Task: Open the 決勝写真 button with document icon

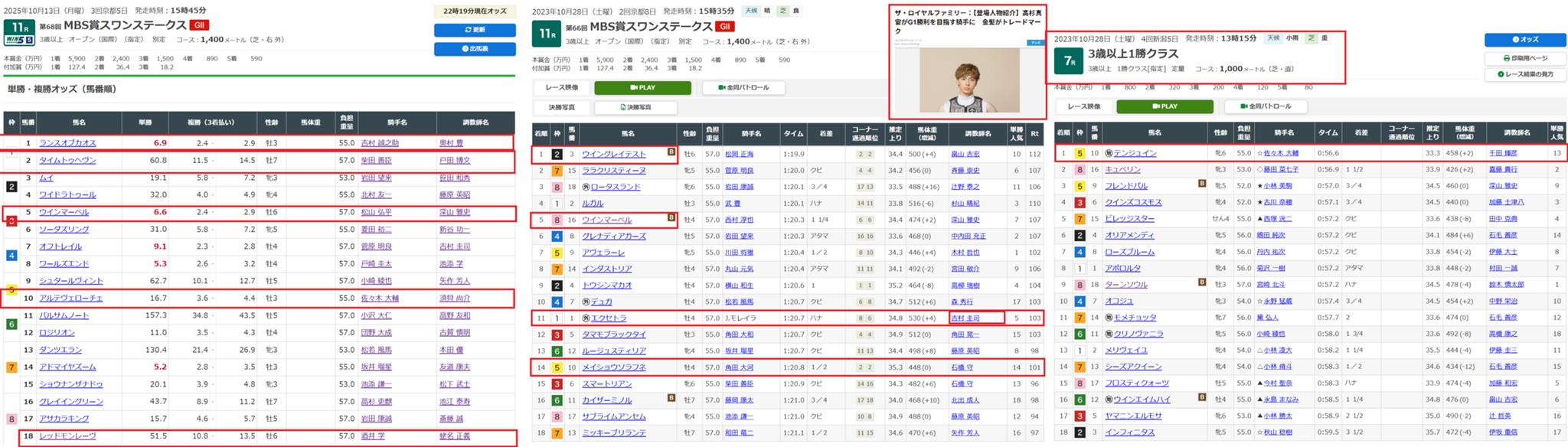Action: click(x=635, y=108)
